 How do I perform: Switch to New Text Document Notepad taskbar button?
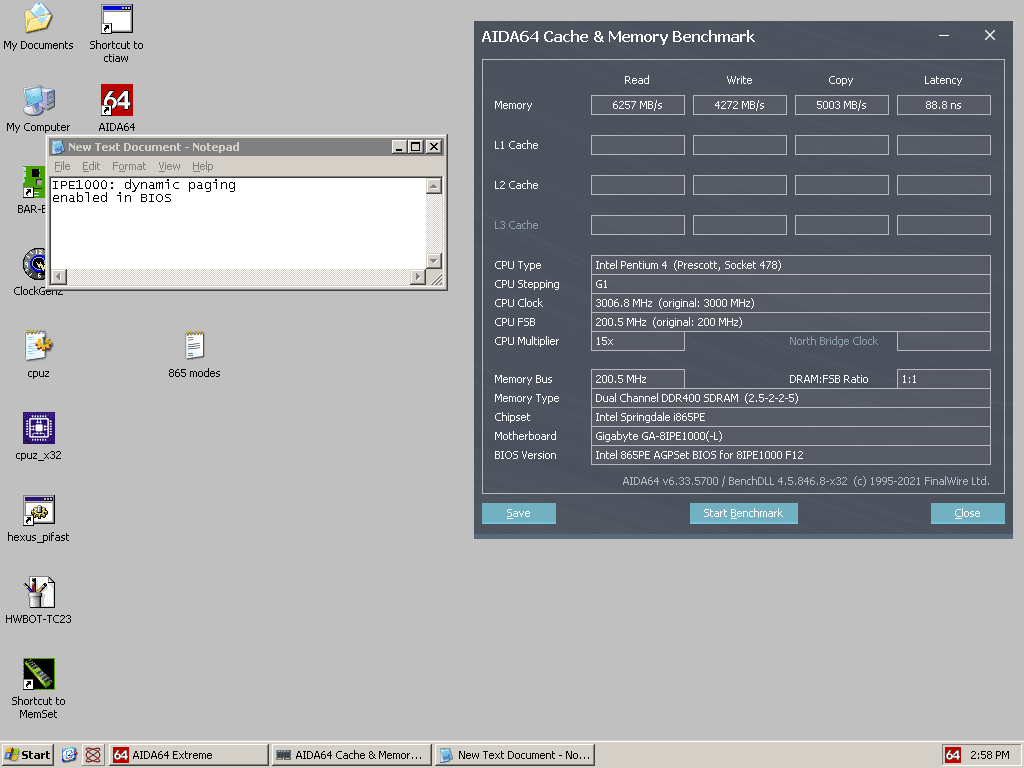point(515,755)
